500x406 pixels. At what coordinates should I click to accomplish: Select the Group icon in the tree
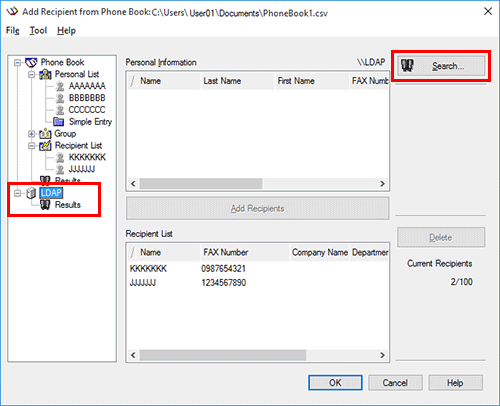point(45,134)
